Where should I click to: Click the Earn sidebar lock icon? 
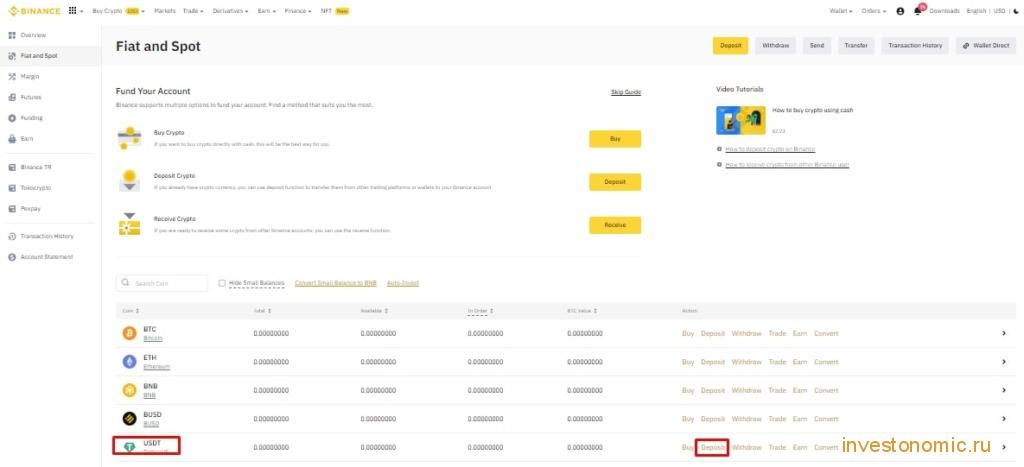12,139
